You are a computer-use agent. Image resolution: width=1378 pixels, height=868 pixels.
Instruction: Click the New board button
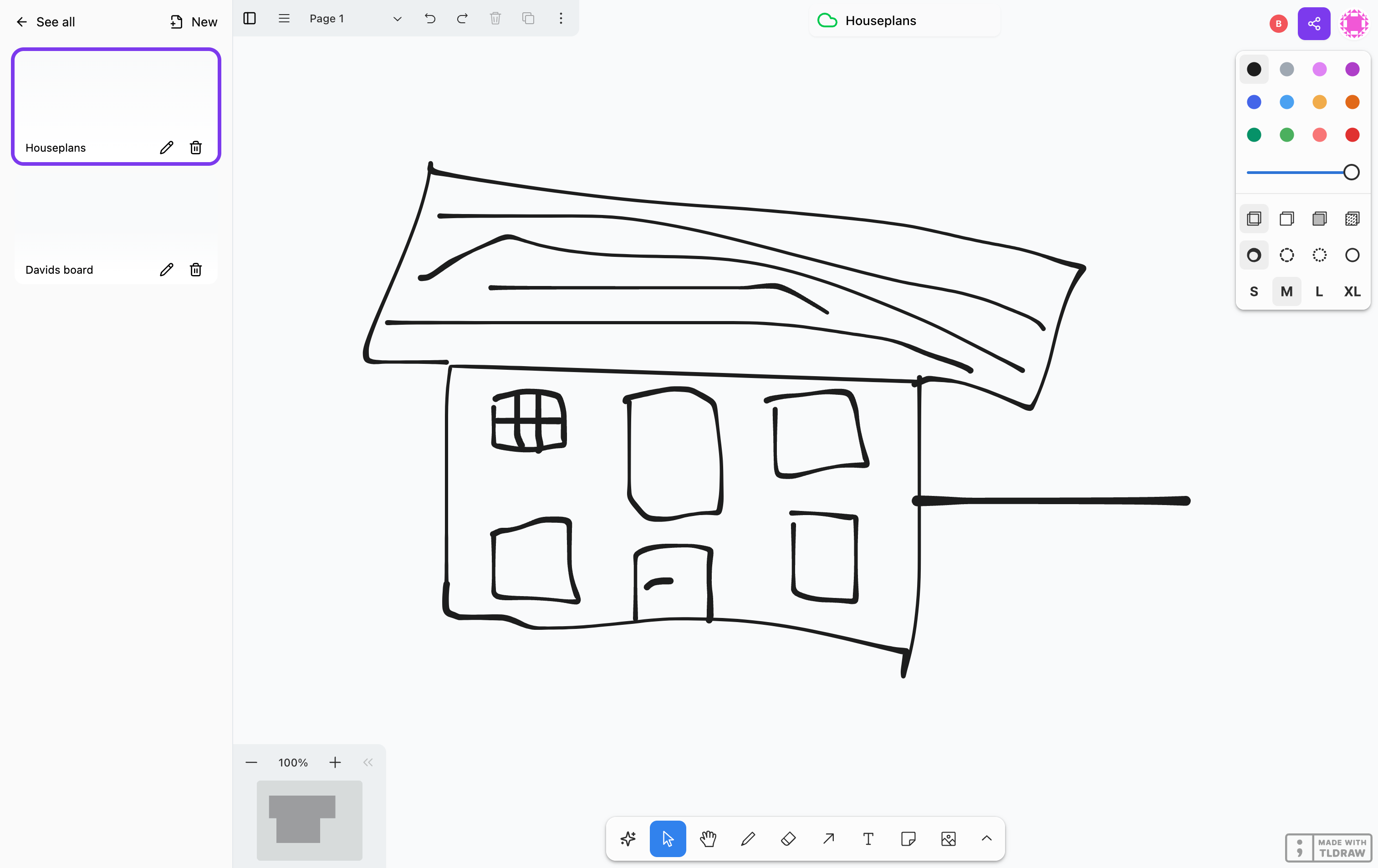194,22
